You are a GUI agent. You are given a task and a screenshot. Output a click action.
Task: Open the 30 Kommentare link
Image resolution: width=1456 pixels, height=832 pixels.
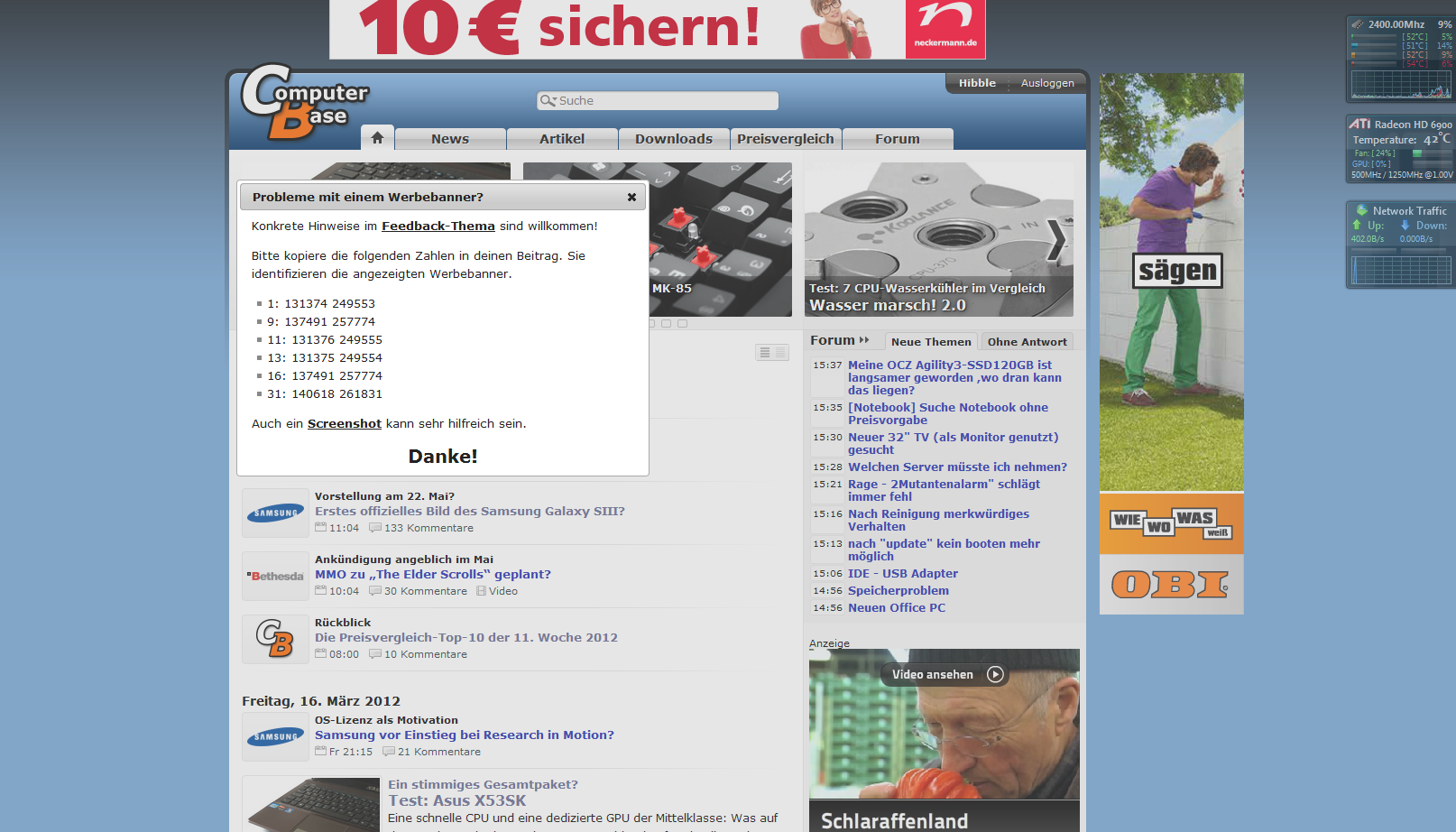point(419,592)
